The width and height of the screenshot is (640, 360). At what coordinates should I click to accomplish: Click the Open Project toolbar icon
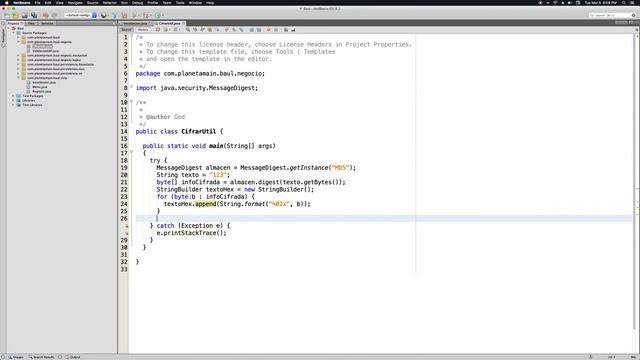tap(24, 16)
